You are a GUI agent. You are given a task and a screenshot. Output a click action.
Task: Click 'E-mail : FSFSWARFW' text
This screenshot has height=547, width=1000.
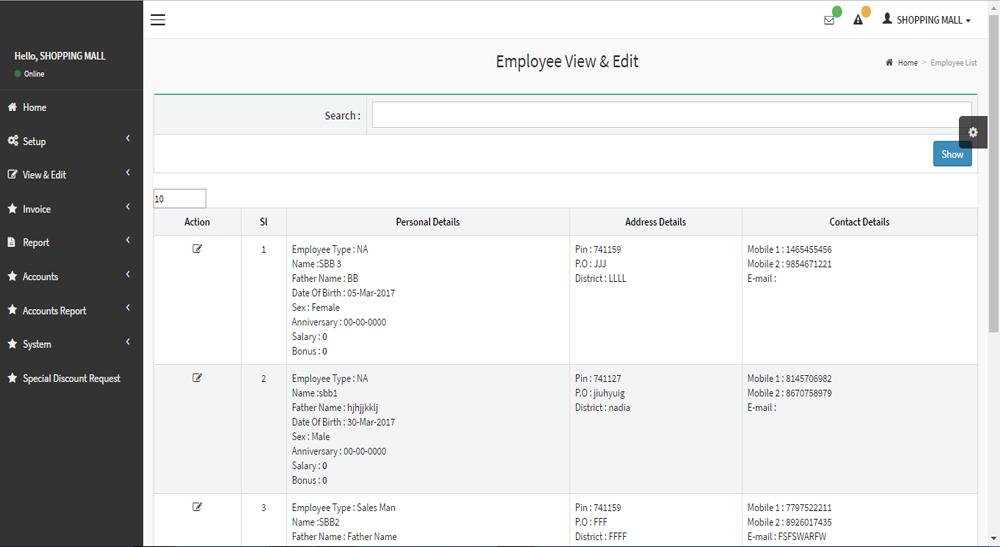point(786,537)
